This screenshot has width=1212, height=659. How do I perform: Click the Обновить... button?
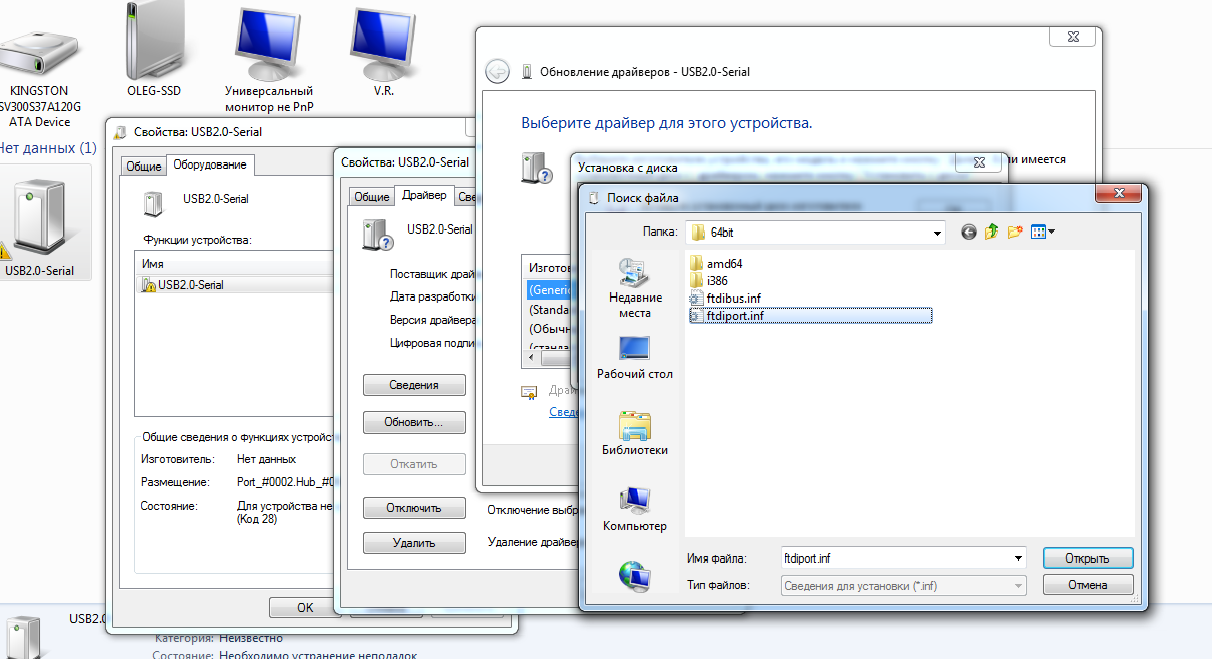(414, 423)
